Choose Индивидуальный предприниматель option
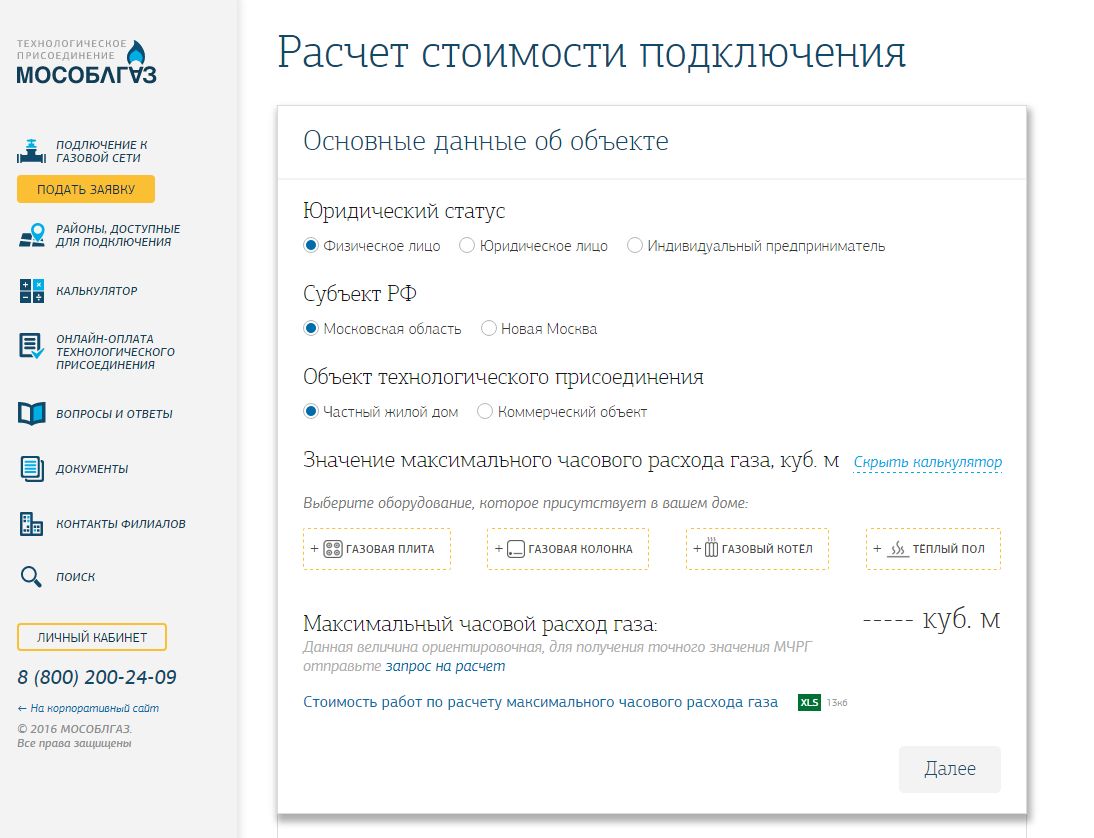 coord(635,246)
